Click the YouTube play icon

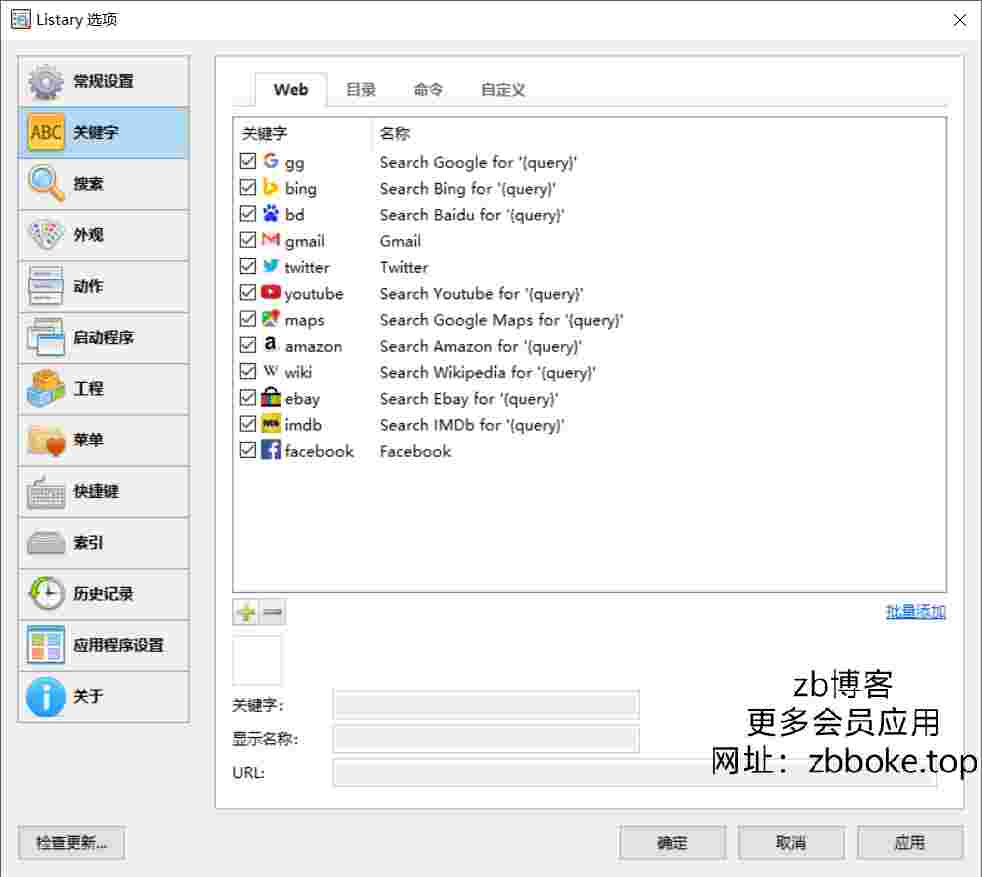[x=271, y=292]
